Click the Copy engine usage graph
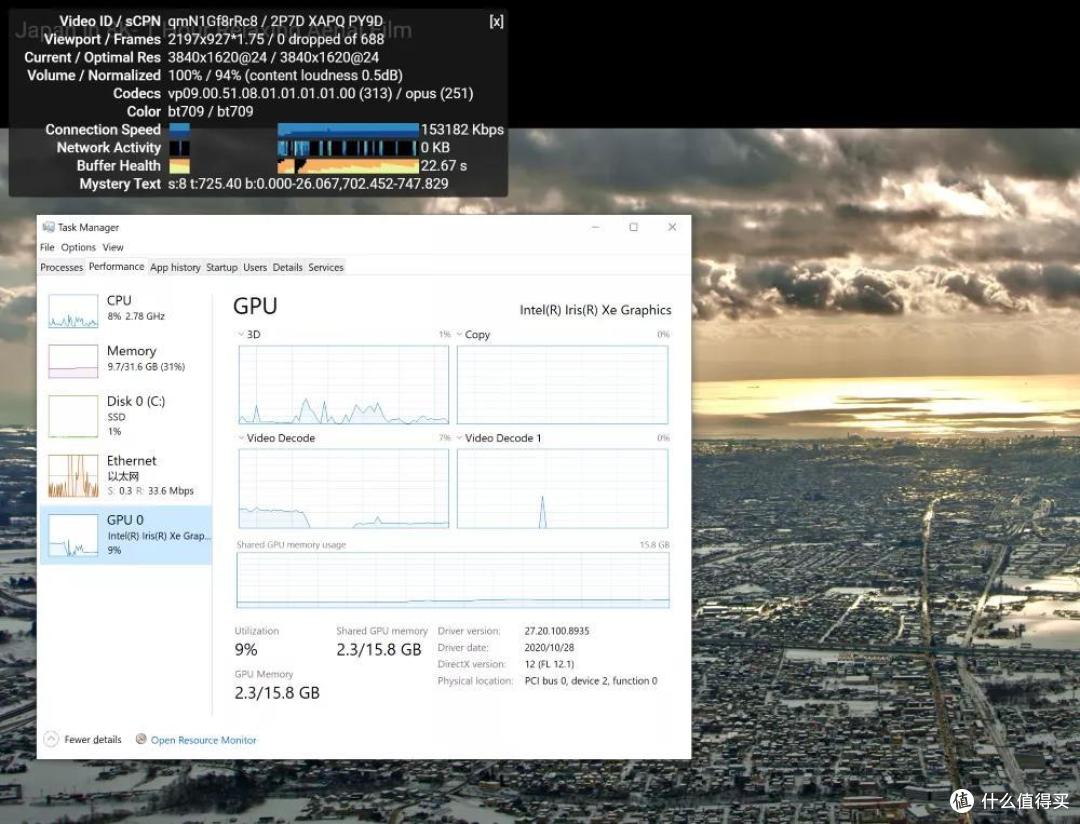1080x824 pixels. coord(563,385)
